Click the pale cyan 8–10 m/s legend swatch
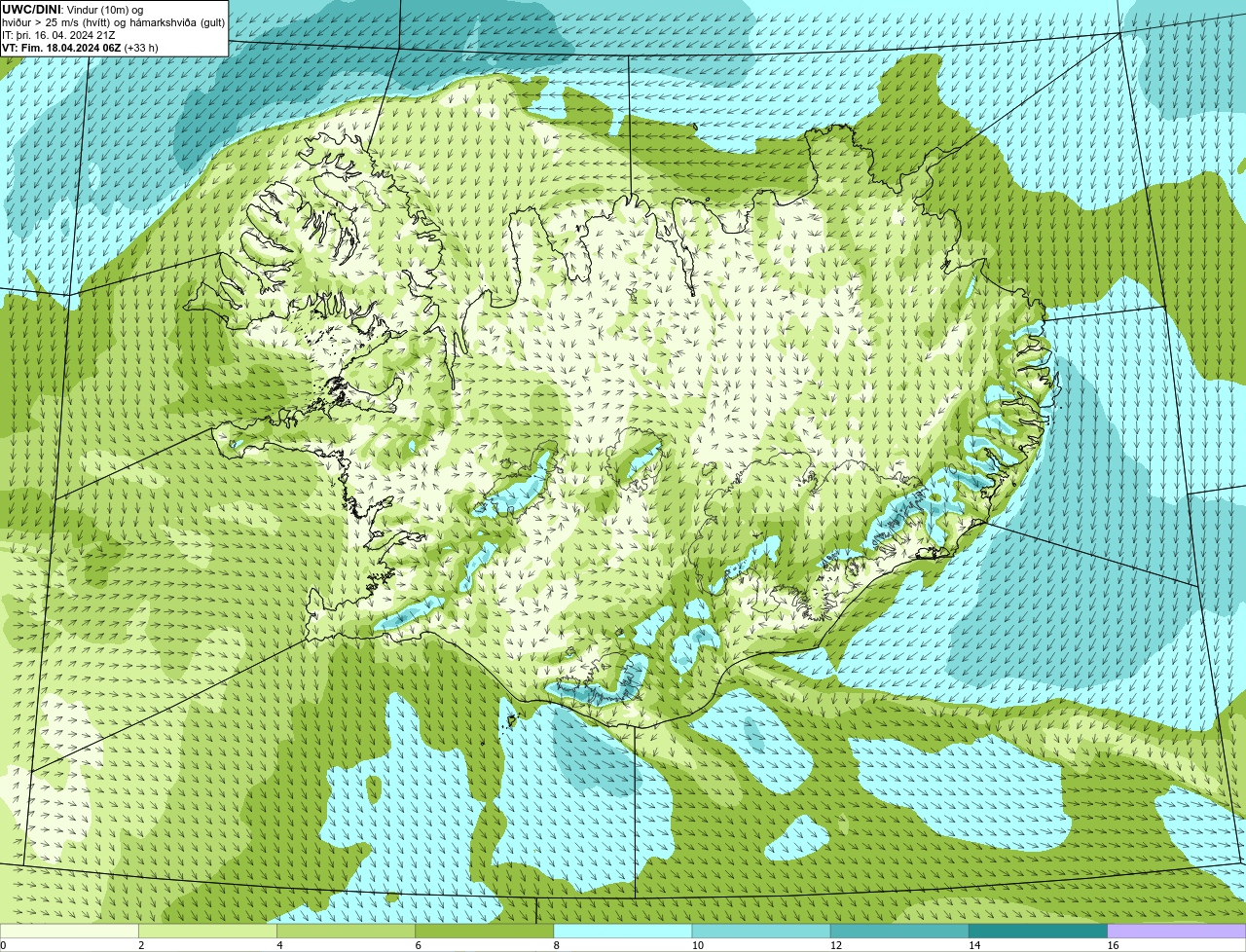The image size is (1246, 952). pyautogui.click(x=623, y=931)
